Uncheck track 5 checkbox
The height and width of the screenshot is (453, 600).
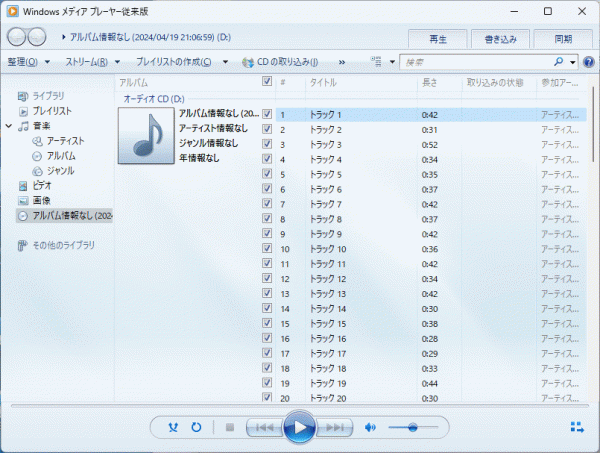267,174
